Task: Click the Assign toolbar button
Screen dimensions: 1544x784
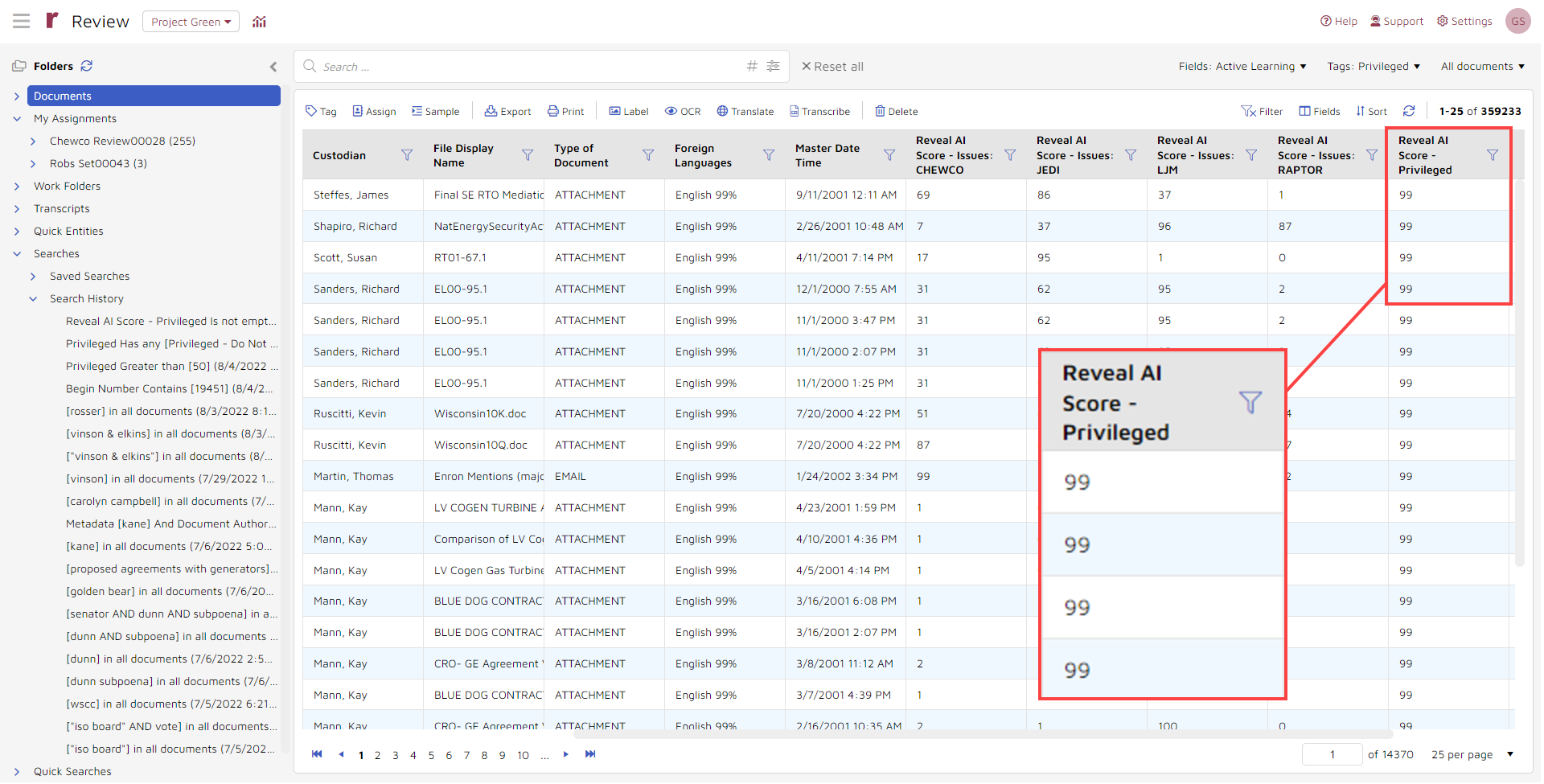Action: point(374,111)
